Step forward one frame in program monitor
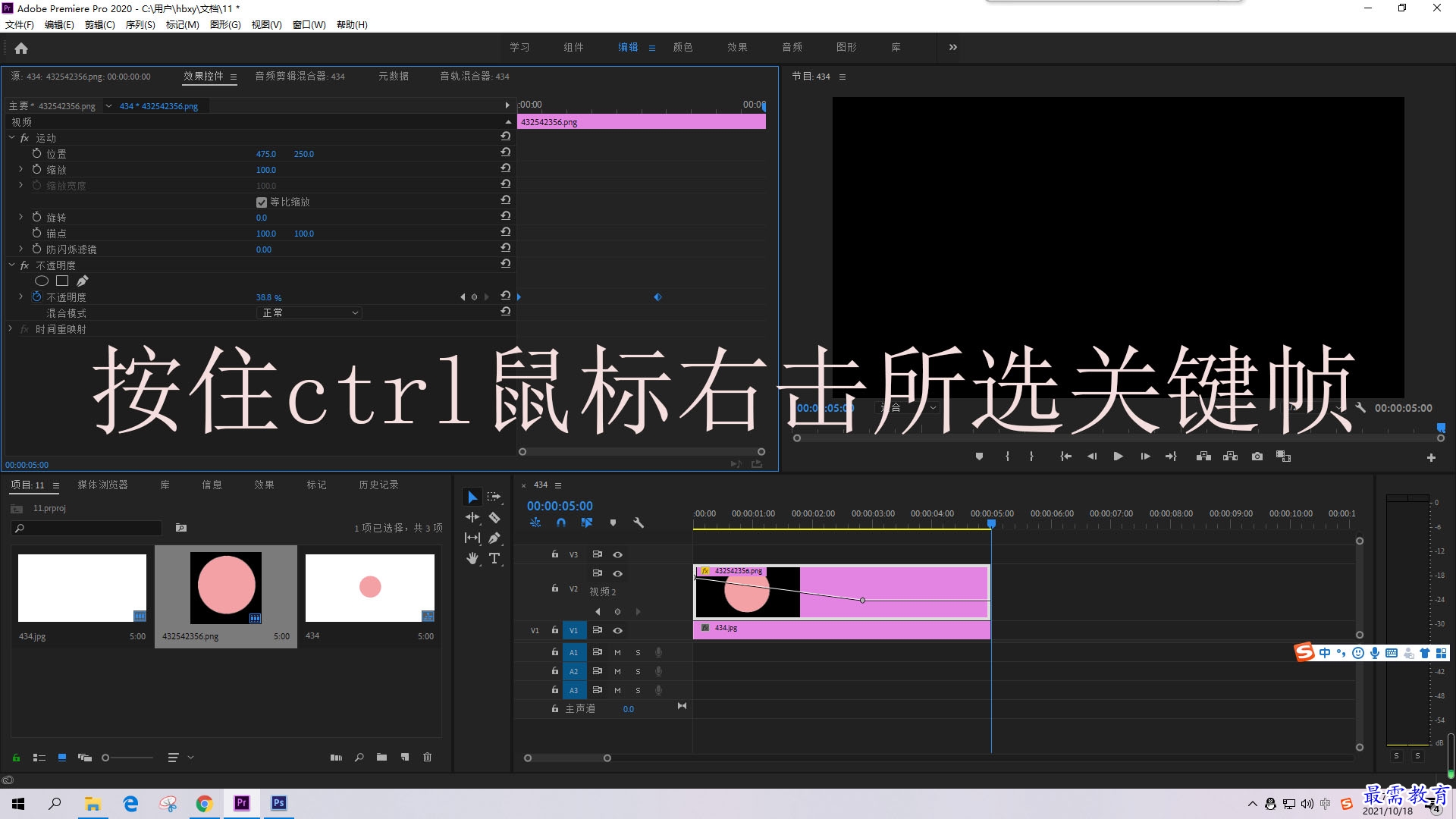Viewport: 1456px width, 819px height. [x=1145, y=457]
